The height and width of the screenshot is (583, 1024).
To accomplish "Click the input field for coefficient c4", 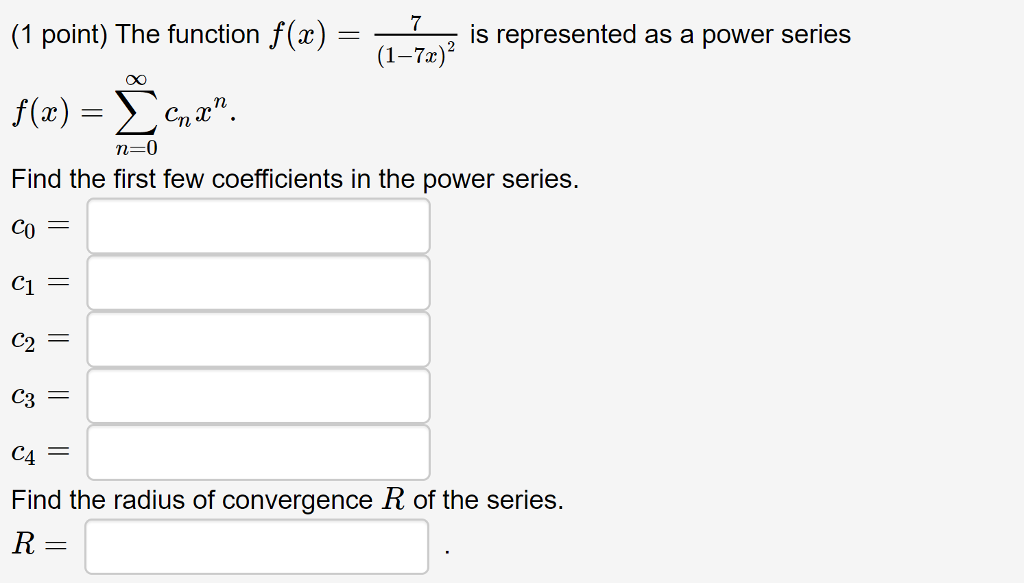I will (258, 450).
